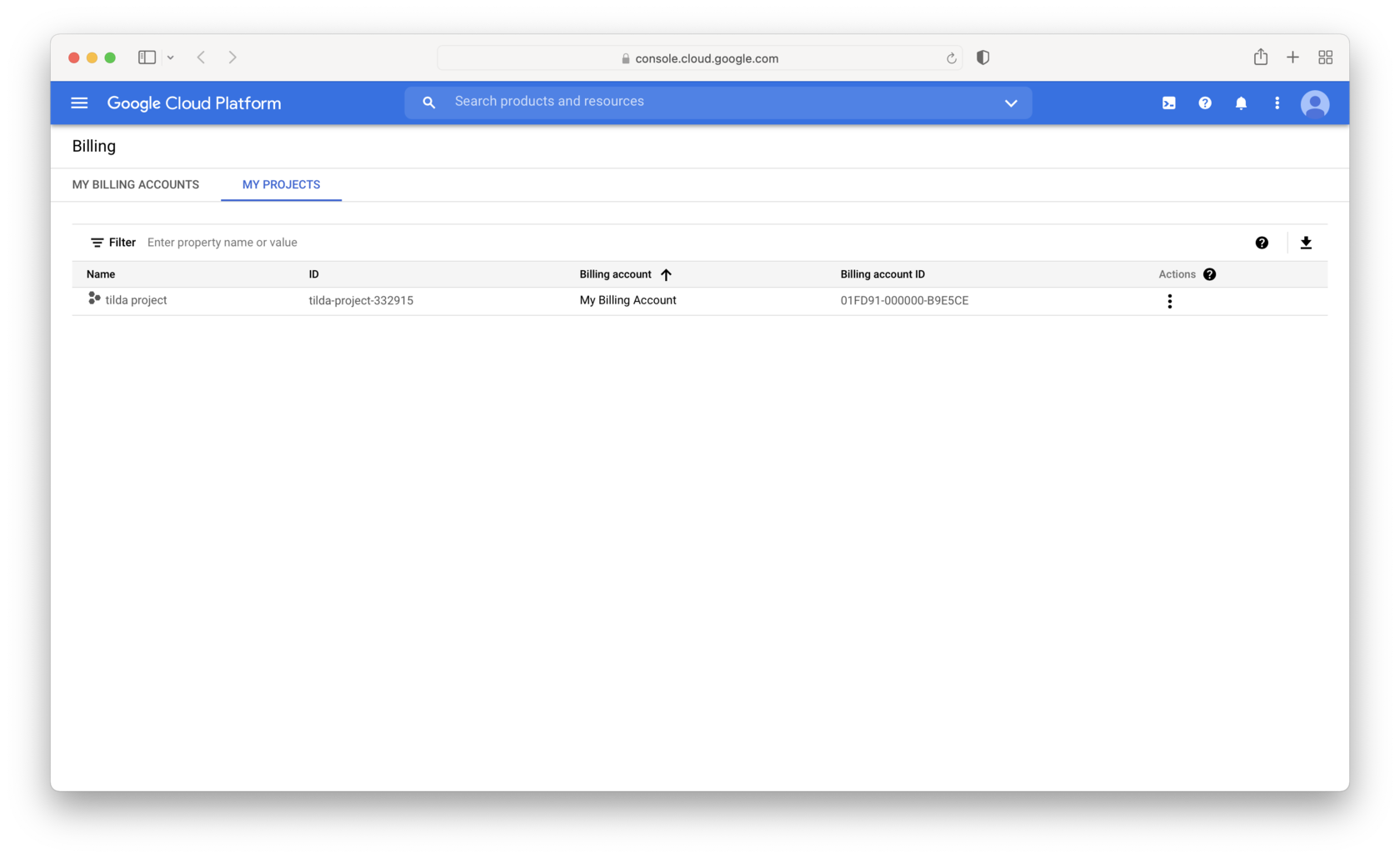1400x858 pixels.
Task: Minimize the Safari window
Action: point(92,58)
